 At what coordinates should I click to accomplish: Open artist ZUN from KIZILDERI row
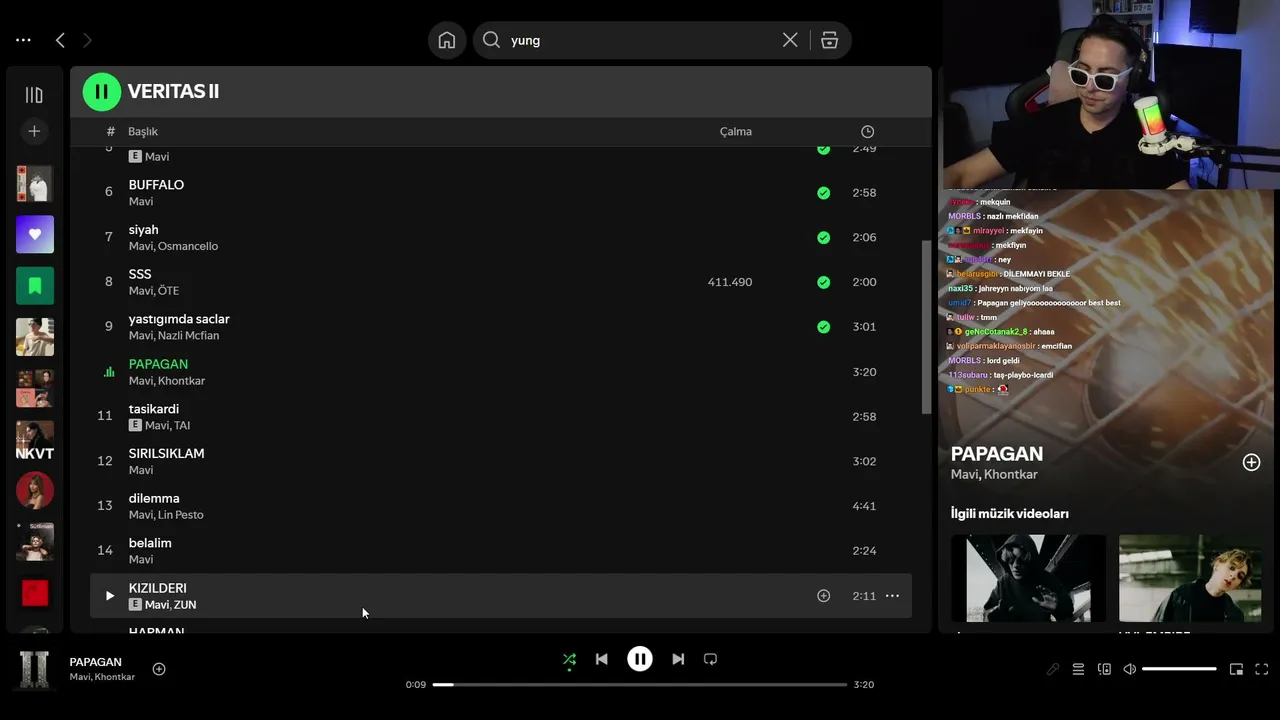pyautogui.click(x=185, y=605)
